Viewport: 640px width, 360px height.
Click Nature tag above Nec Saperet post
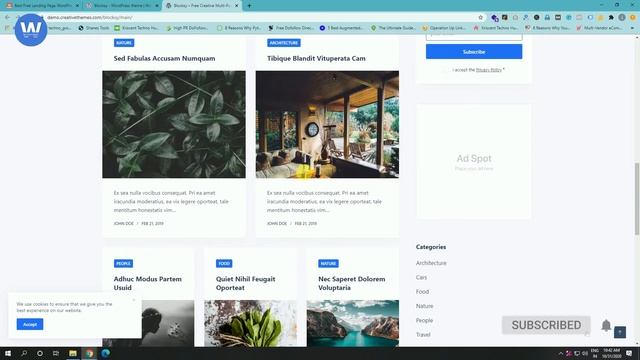click(328, 264)
